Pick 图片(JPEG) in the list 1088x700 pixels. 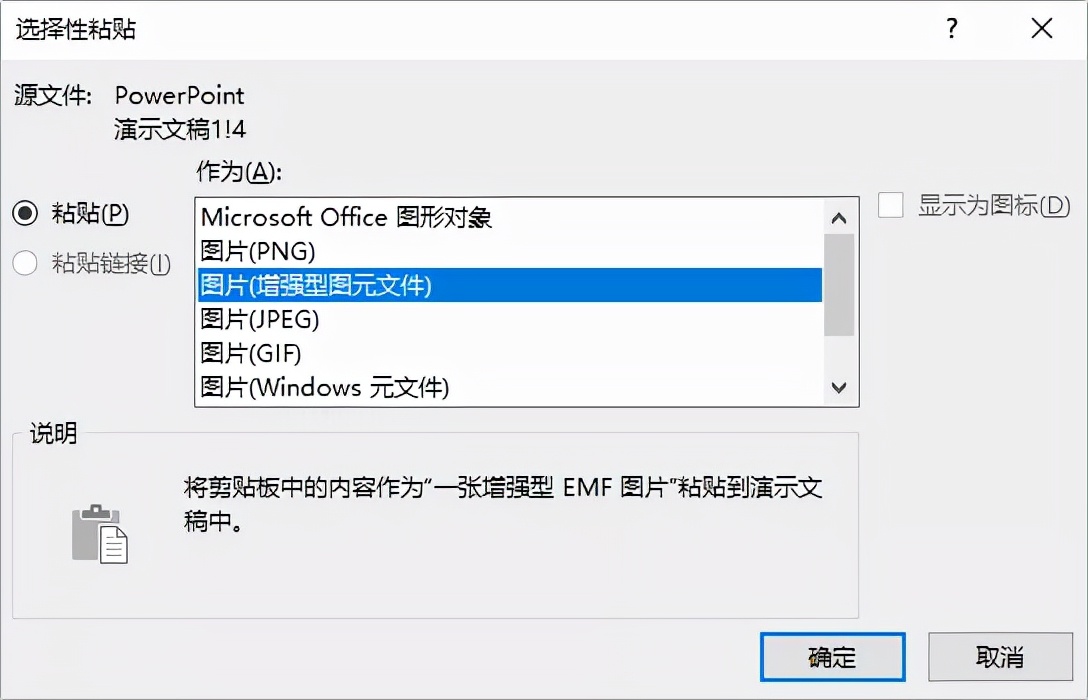(x=509, y=319)
